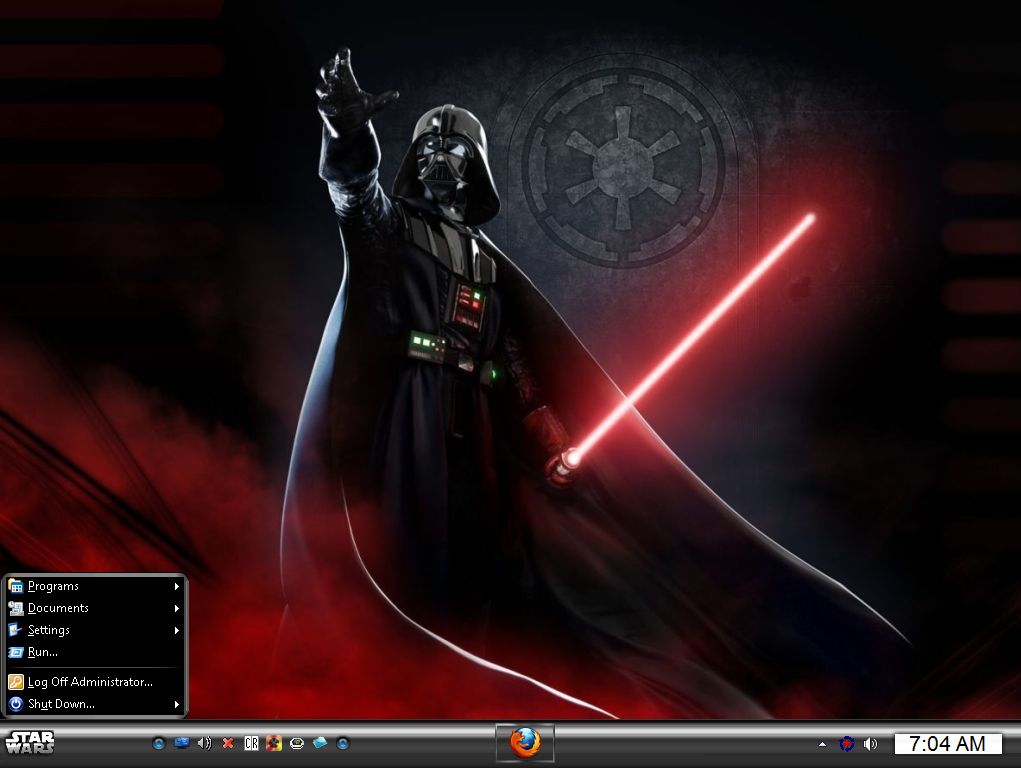Open the Documents submenu
1021x768 pixels.
point(94,608)
